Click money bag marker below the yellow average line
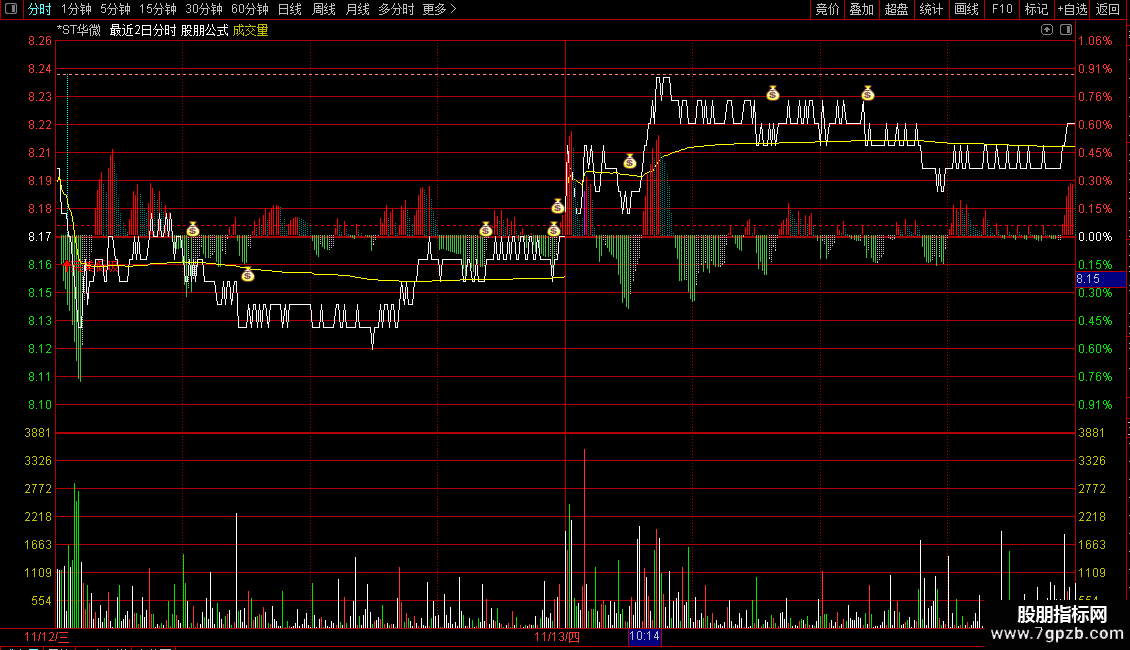Image resolution: width=1130 pixels, height=650 pixels. 248,275
